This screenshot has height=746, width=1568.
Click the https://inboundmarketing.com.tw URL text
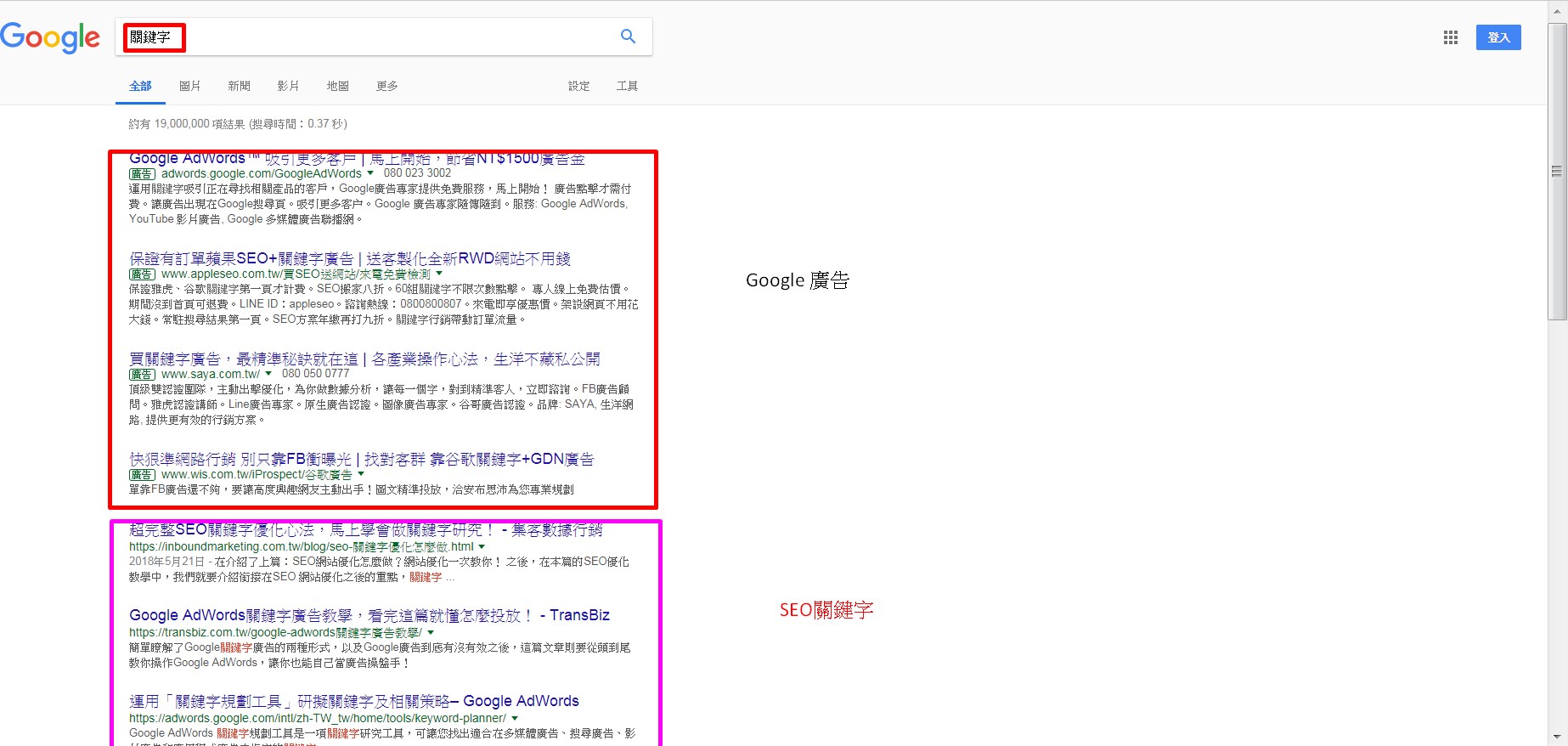pos(302,547)
